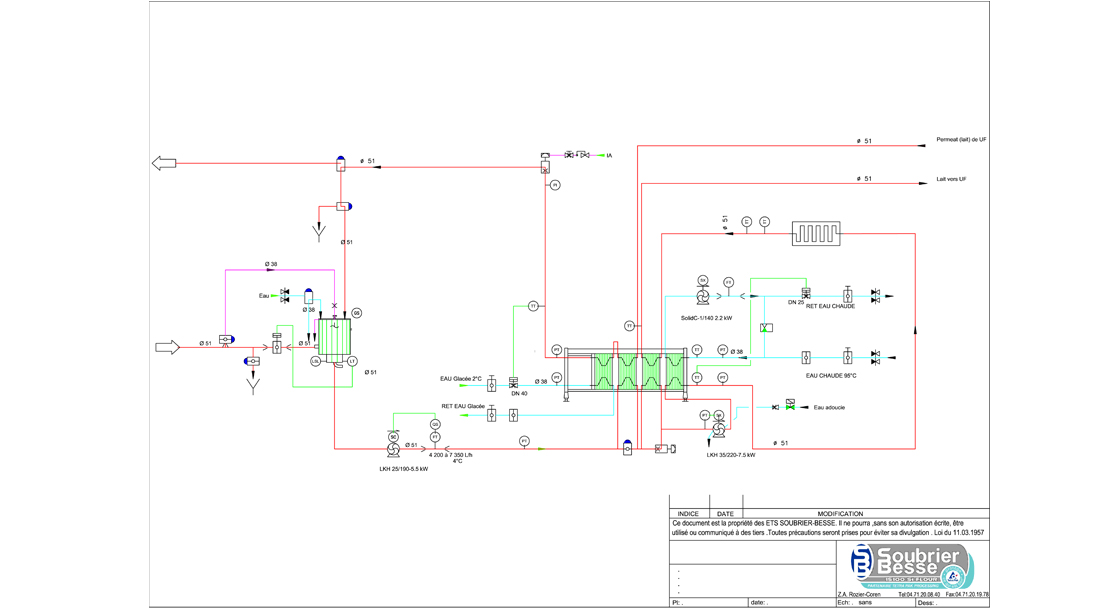Screen dimensions: 1100x614
Task: Select the Eau adoucie solenoid valve
Action: [x=791, y=405]
